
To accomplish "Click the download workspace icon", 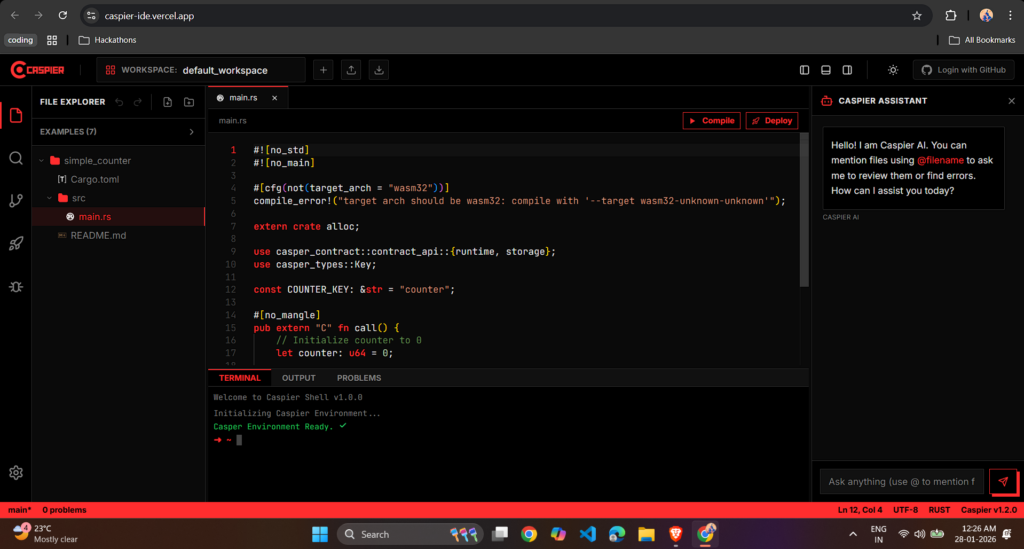I will pos(379,70).
